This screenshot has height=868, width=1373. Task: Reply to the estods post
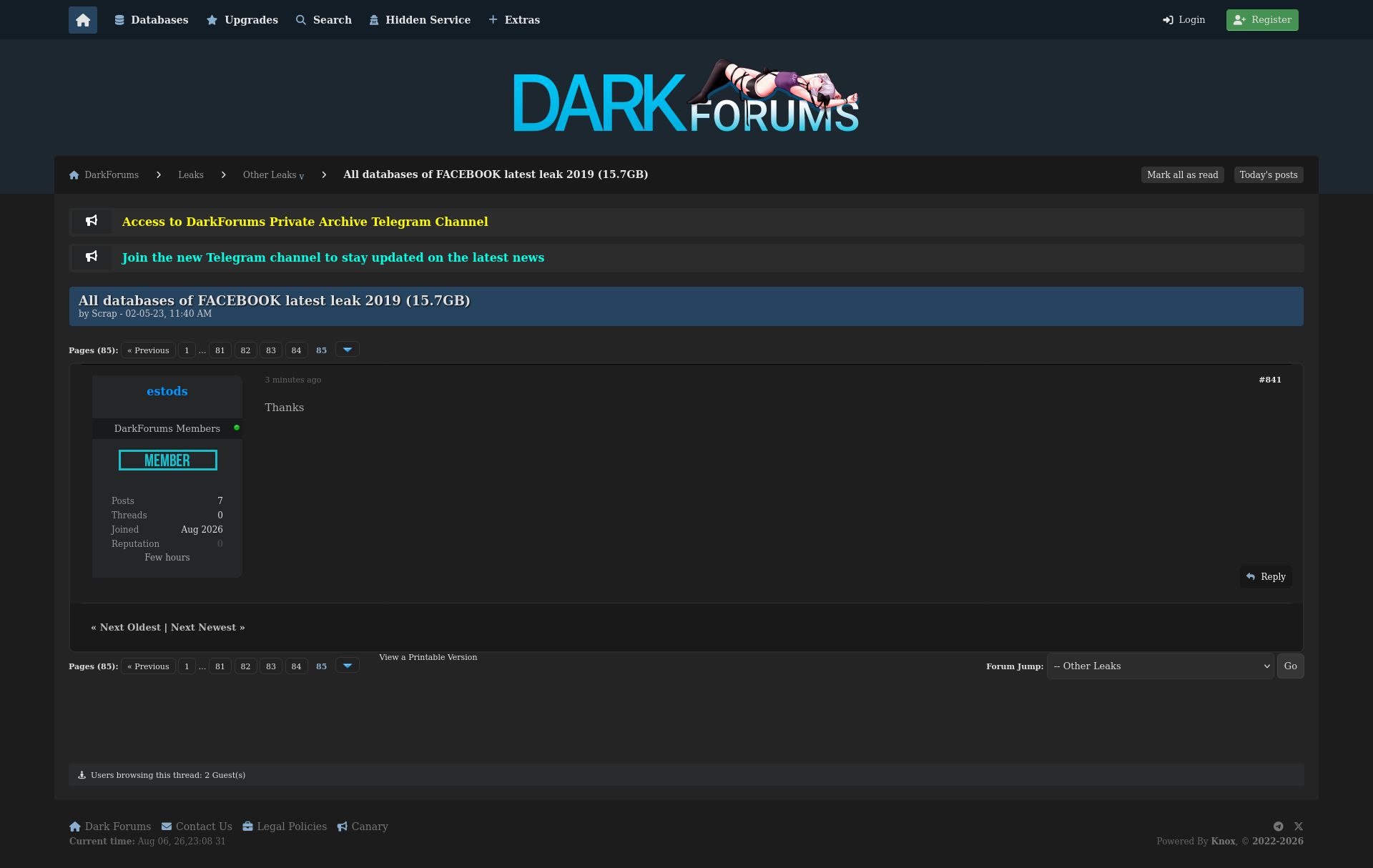[1266, 577]
